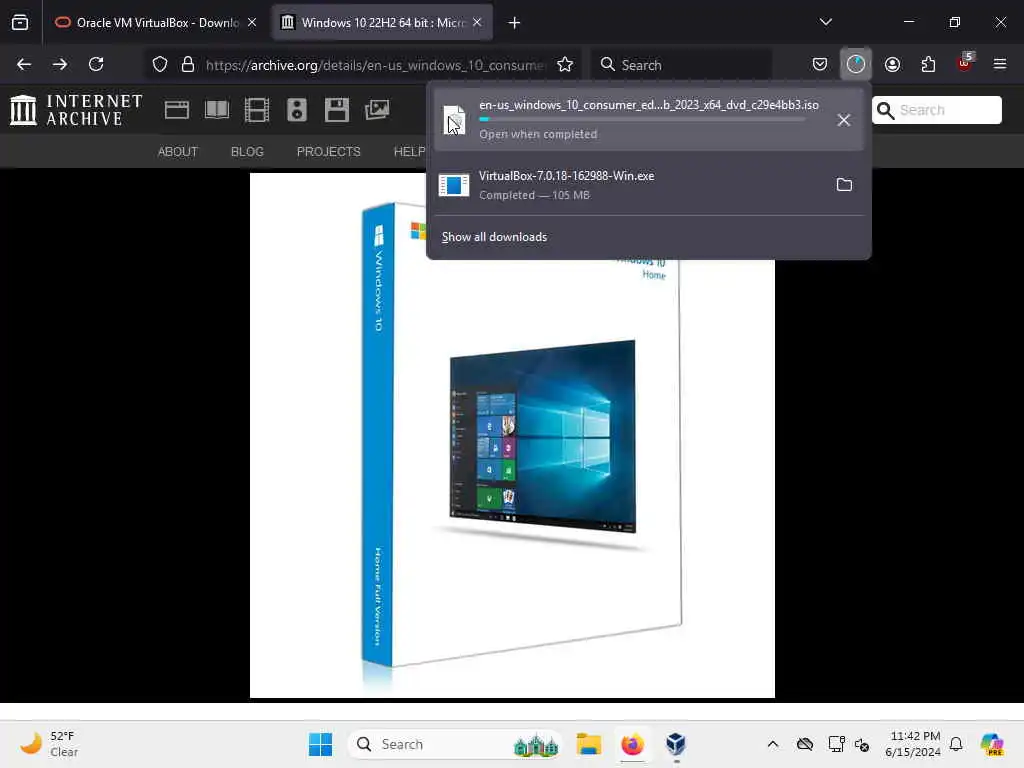The image size is (1024, 768).
Task: Open the clock showing 11:42 PM
Action: click(x=913, y=744)
